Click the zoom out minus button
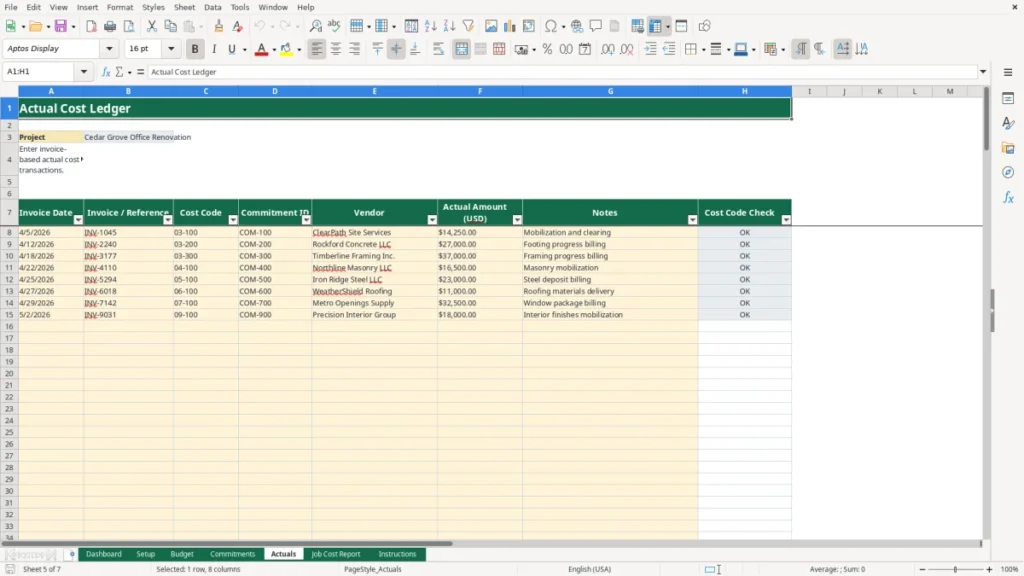 (922, 569)
